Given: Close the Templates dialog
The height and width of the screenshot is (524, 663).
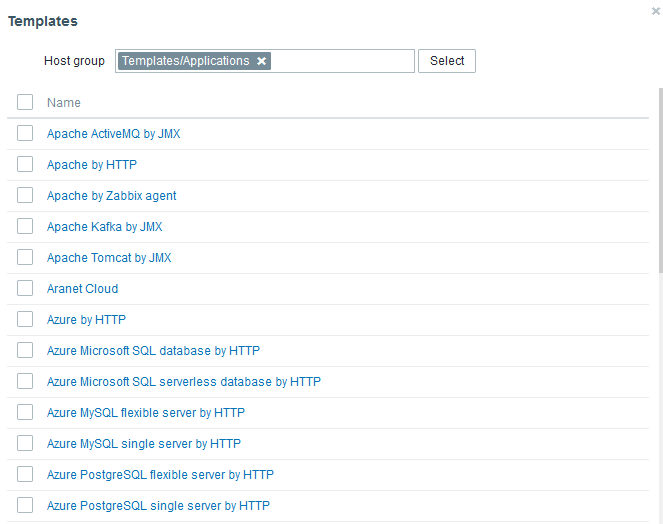Looking at the screenshot, I should [x=656, y=11].
